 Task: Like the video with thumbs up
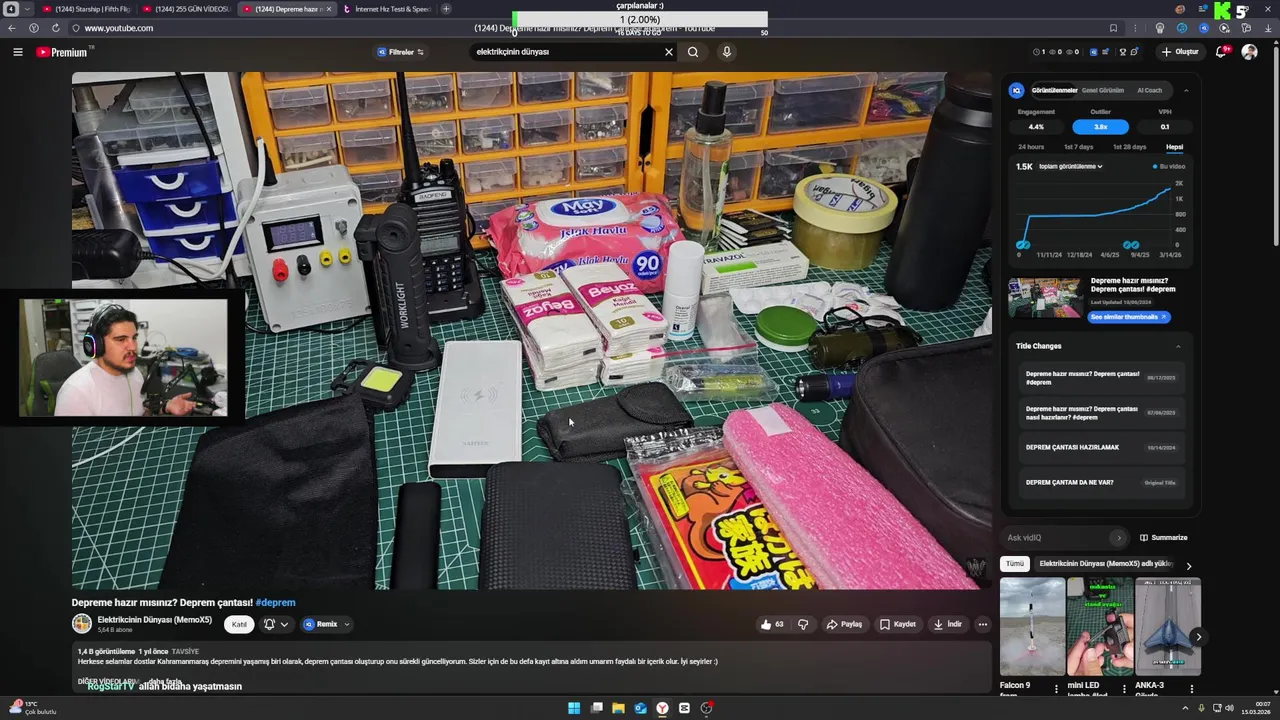point(771,624)
